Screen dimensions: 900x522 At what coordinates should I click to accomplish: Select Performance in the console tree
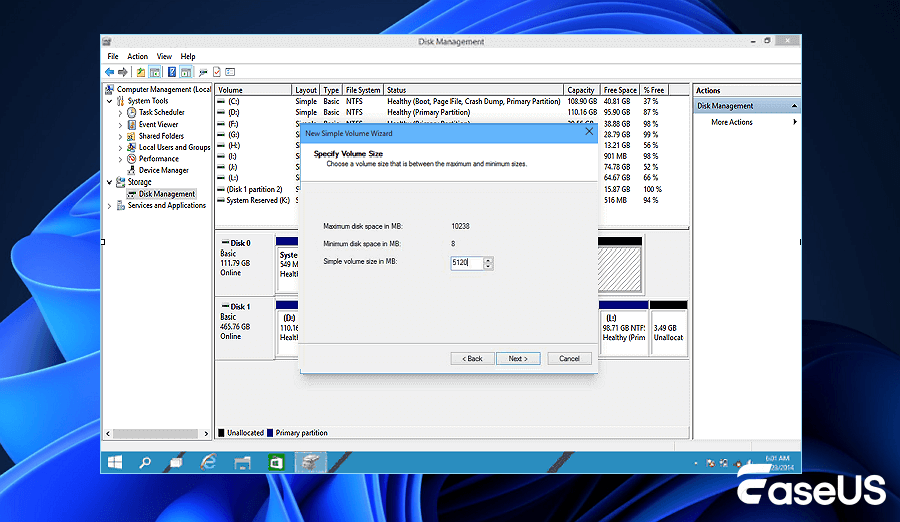pyautogui.click(x=158, y=158)
